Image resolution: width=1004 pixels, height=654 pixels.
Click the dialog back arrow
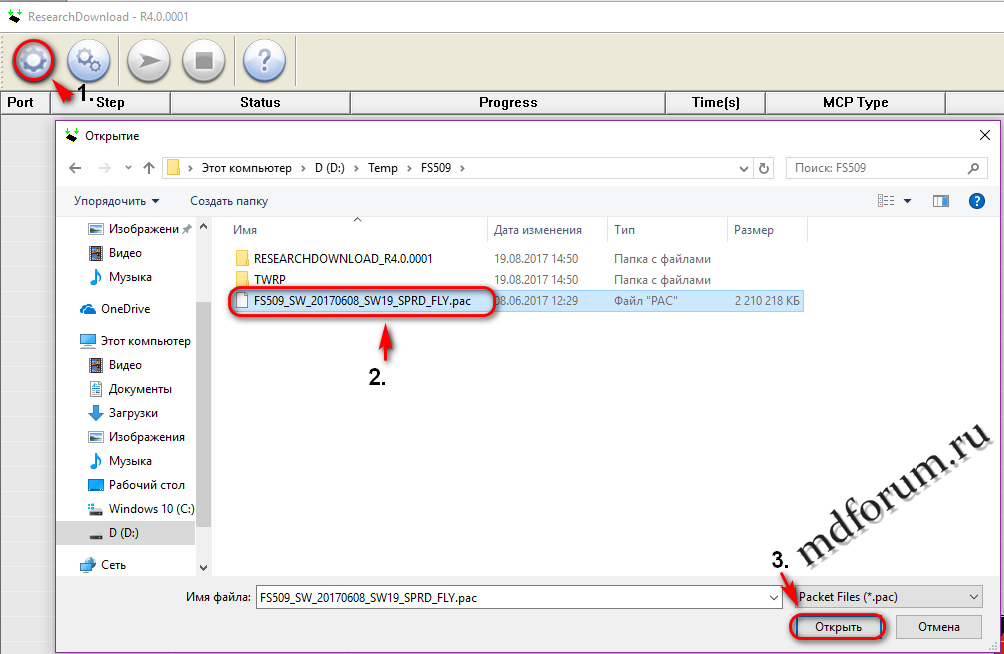tap(75, 168)
